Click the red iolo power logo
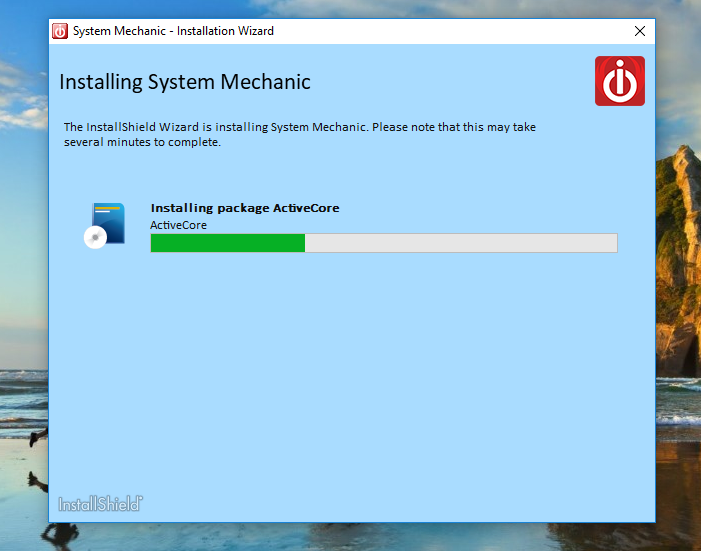 click(620, 81)
